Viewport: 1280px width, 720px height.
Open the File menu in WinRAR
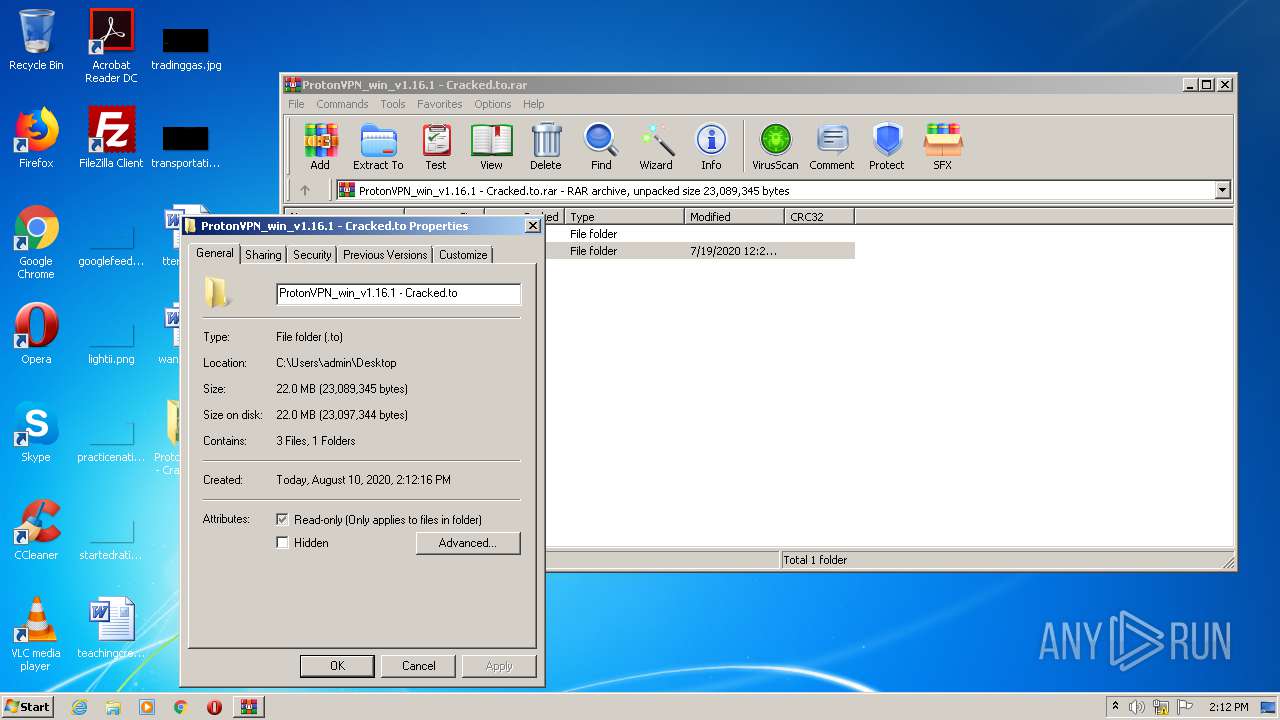pos(296,104)
